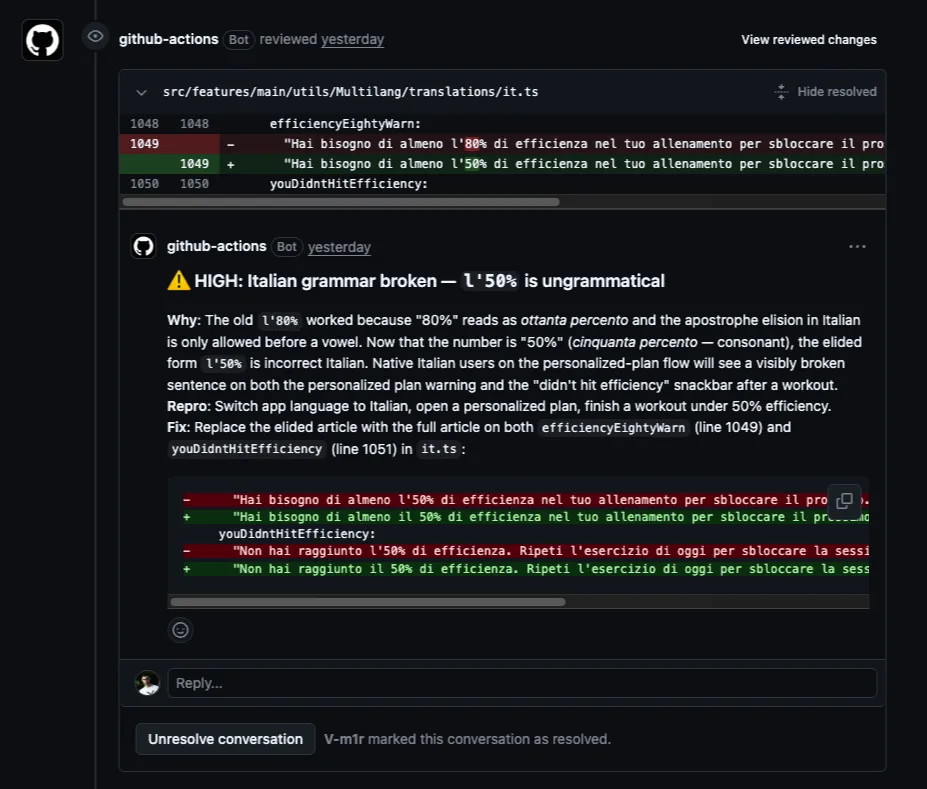This screenshot has width=927, height=789.
Task: Click the minus marker on the removed 80% diff line
Action: click(231, 144)
